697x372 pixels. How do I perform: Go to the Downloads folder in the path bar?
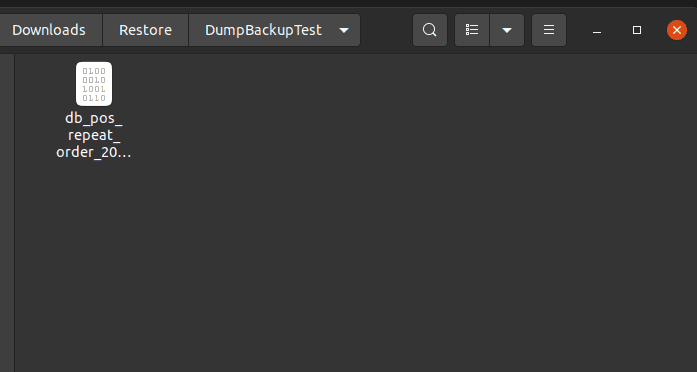[49, 30]
